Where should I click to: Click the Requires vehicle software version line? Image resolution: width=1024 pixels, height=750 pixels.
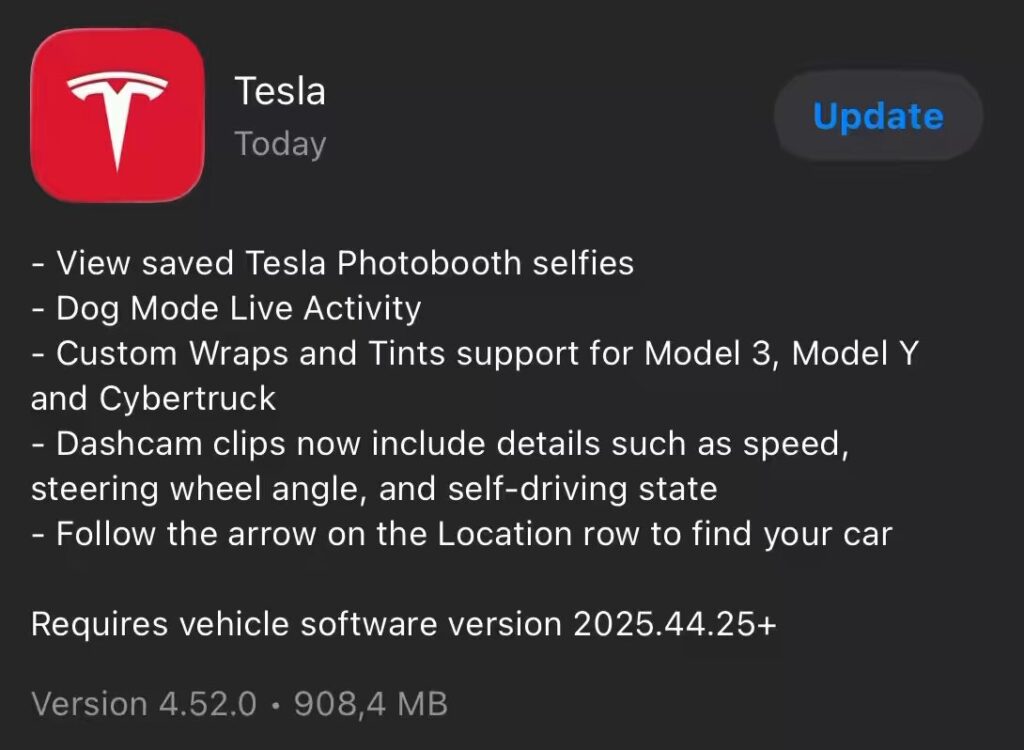(x=404, y=624)
